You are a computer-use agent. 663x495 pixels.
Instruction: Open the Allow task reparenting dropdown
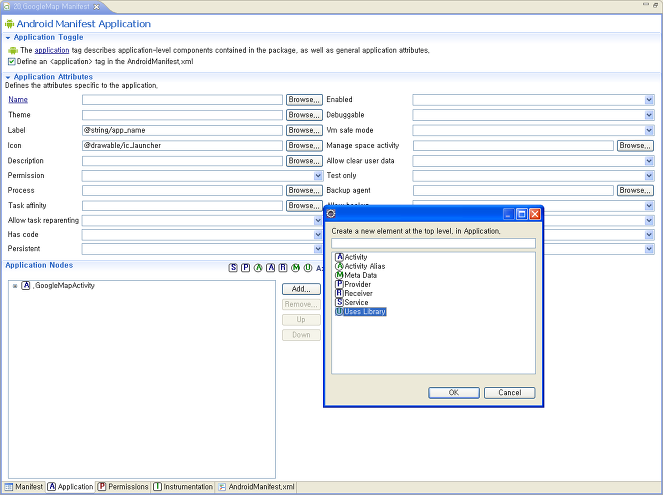(318, 221)
